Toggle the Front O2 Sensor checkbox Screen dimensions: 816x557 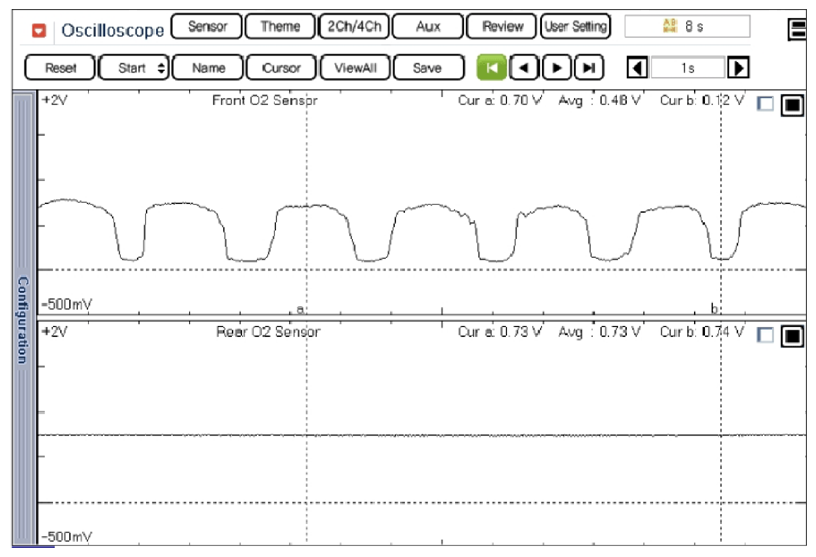(766, 104)
